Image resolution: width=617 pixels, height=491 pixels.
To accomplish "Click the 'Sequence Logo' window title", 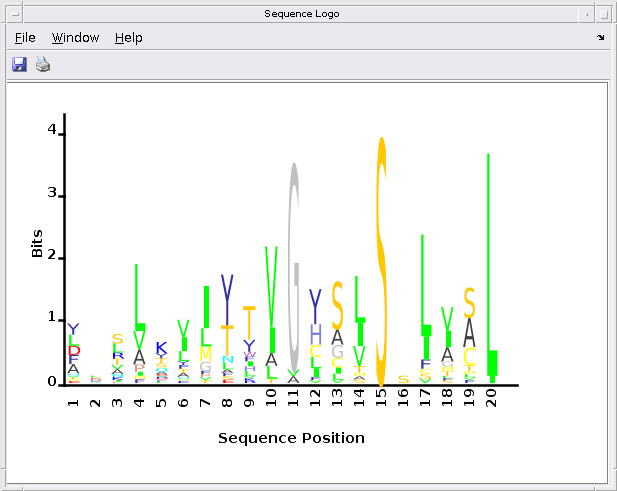I will [x=302, y=14].
